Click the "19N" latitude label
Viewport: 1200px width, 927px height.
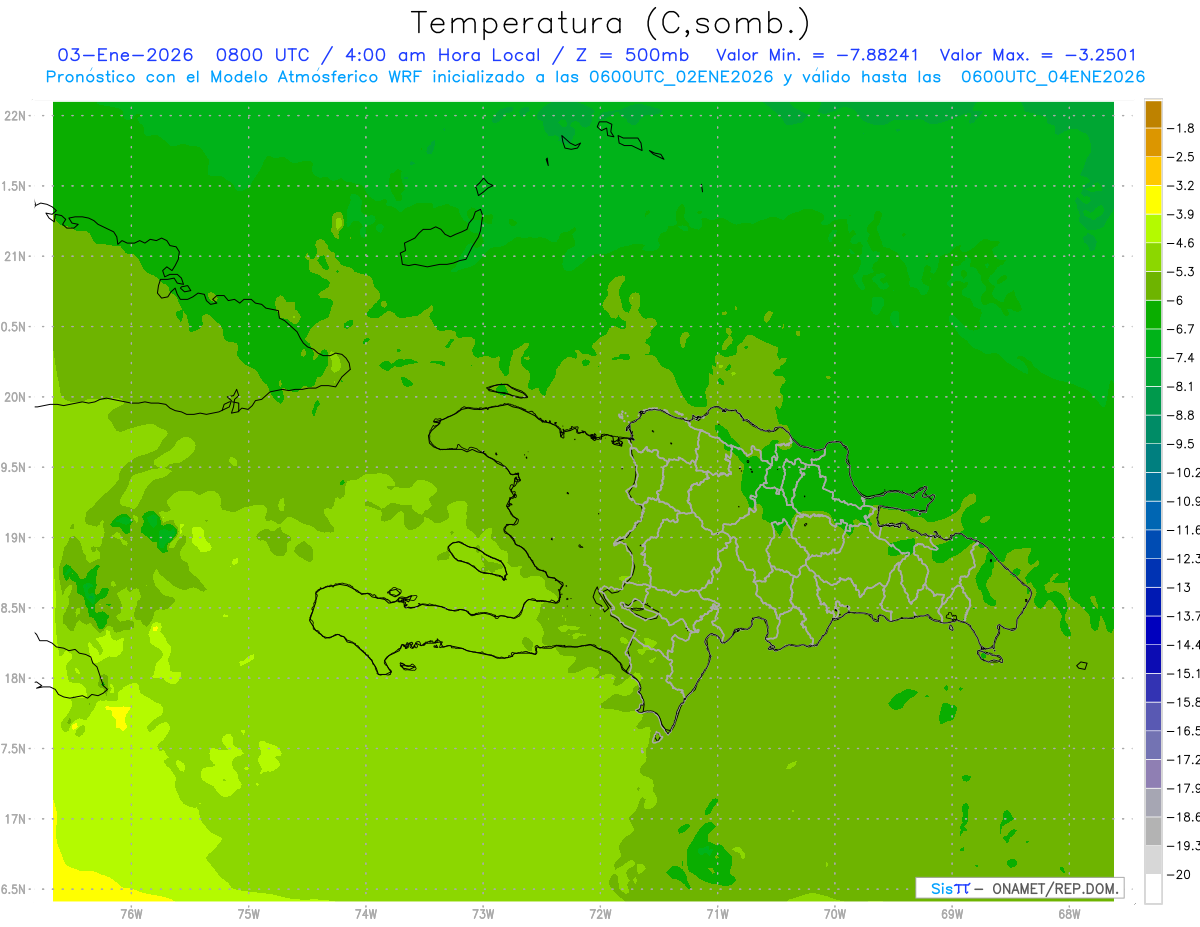coord(16,538)
